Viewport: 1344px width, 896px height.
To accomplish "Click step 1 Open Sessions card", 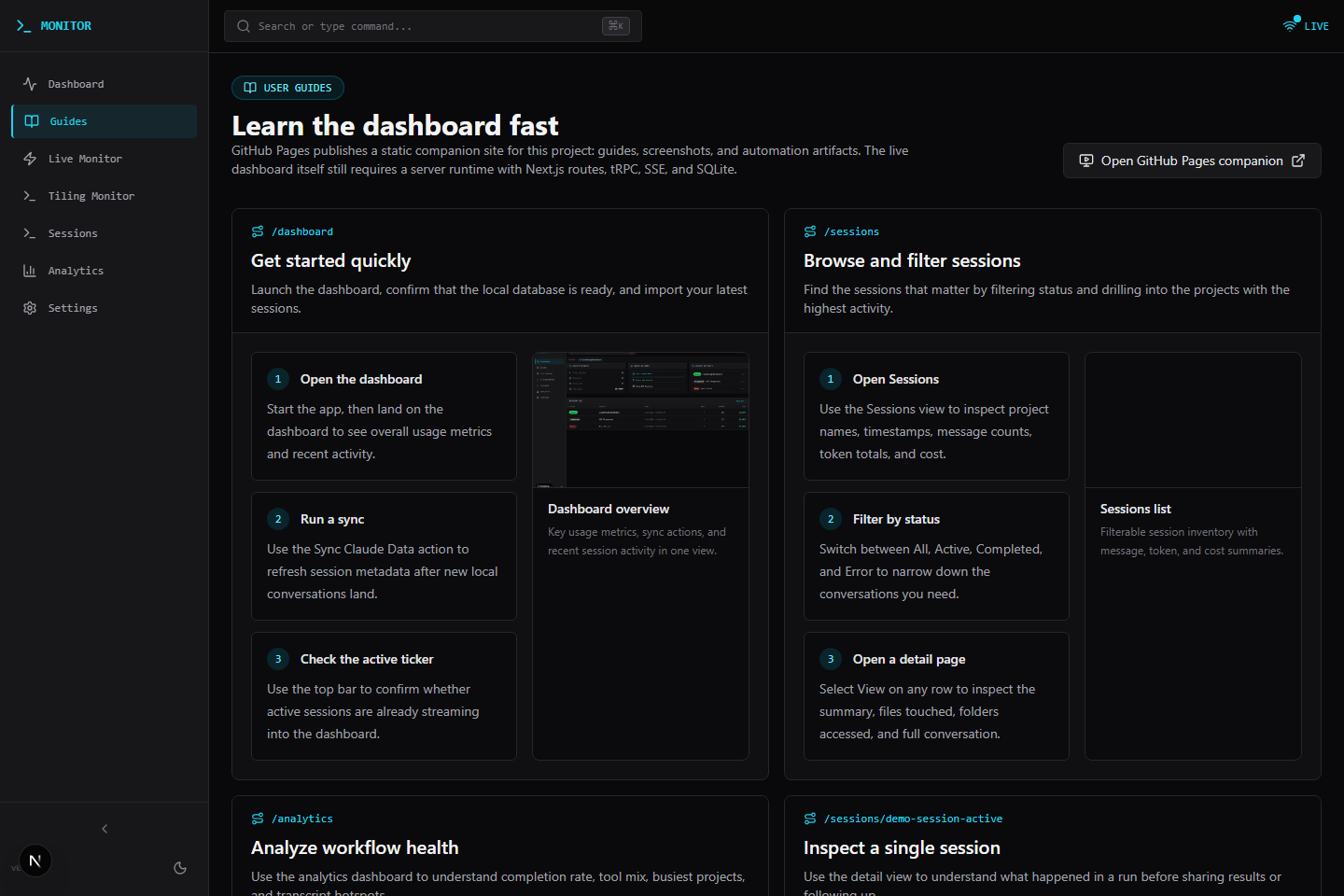I will pyautogui.click(x=936, y=416).
